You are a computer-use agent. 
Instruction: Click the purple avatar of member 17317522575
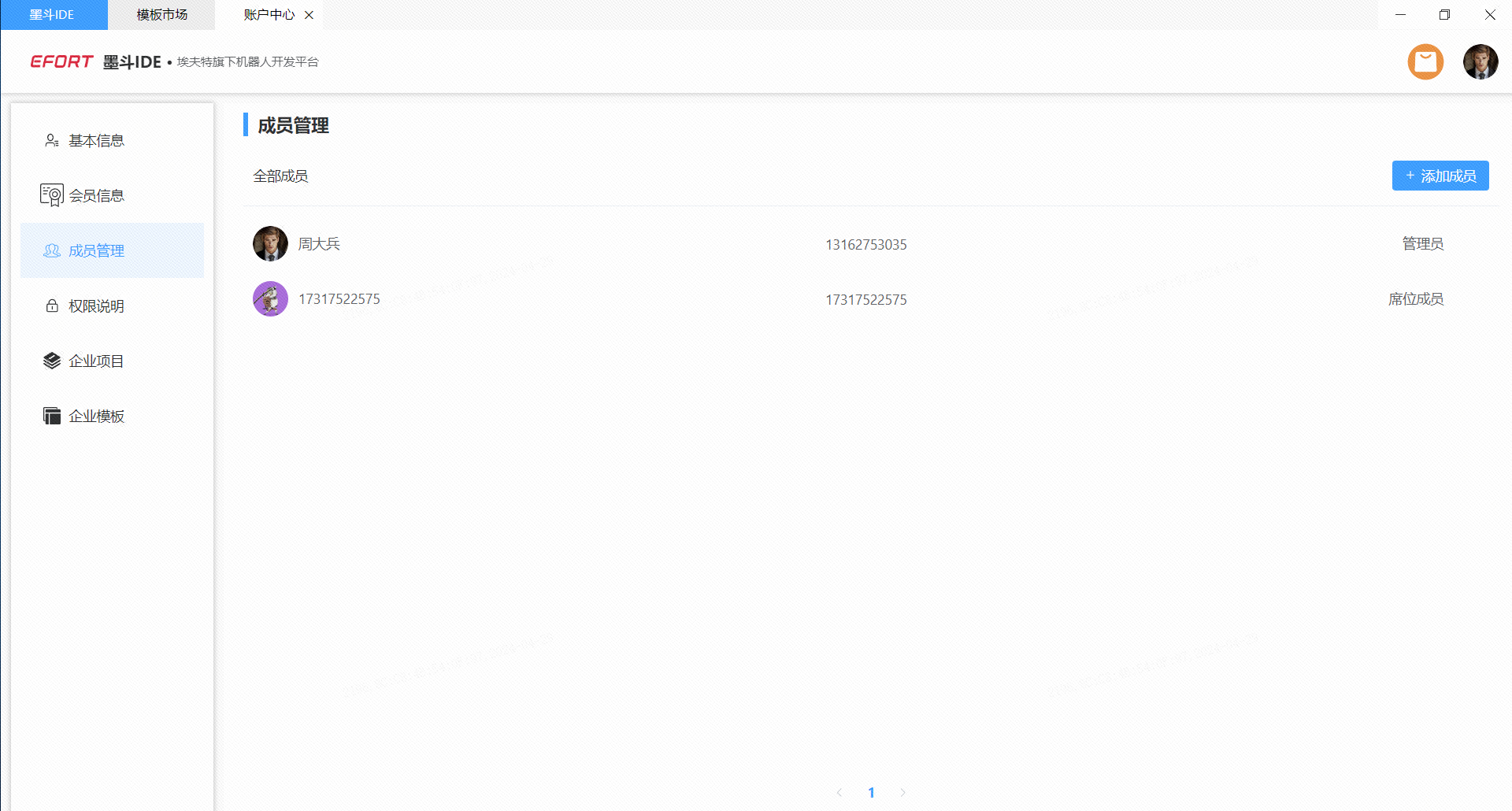click(x=270, y=299)
